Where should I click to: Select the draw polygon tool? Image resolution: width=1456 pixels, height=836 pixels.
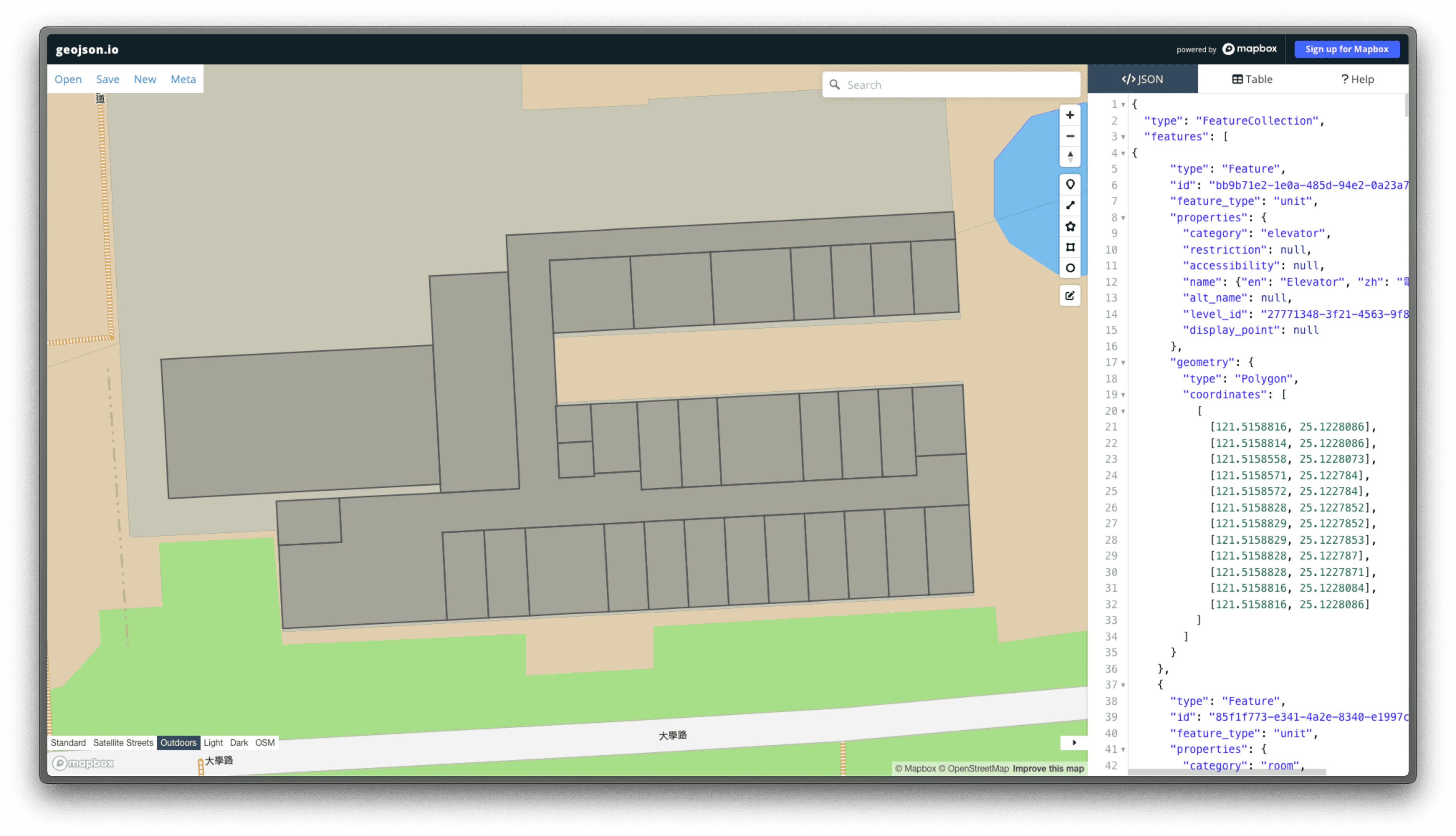click(x=1070, y=226)
